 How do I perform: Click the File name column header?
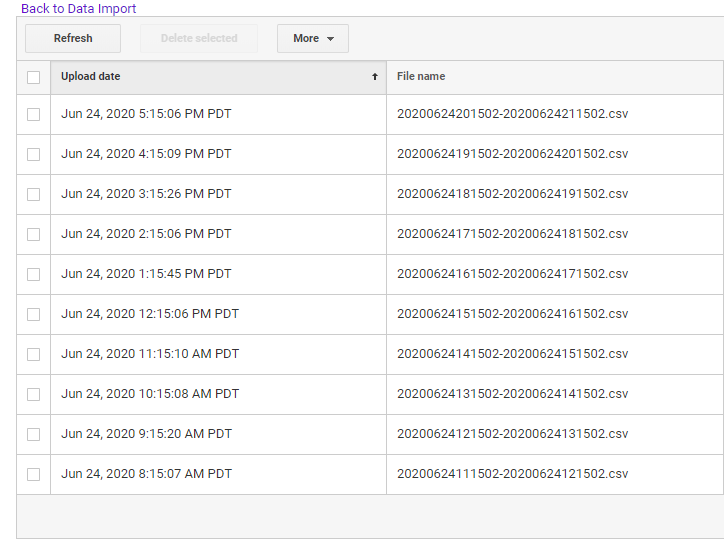coord(421,77)
